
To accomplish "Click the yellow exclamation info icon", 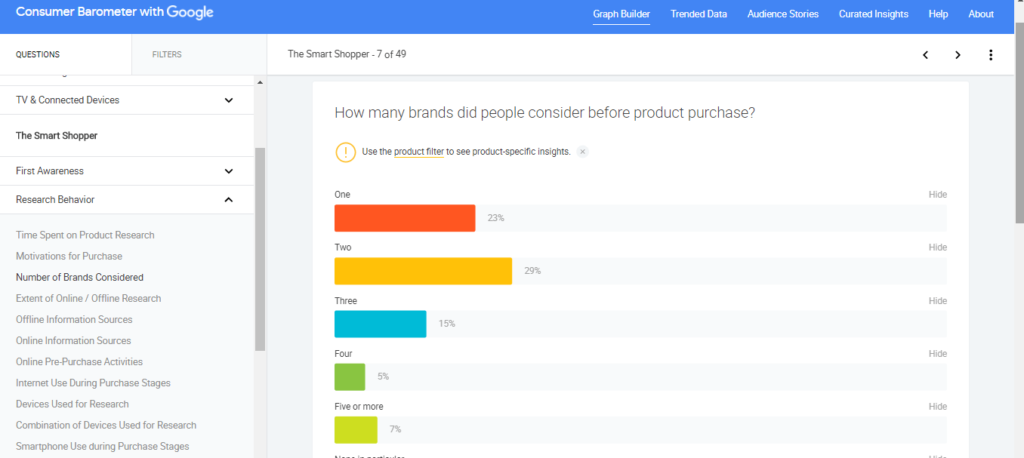I will coord(345,152).
